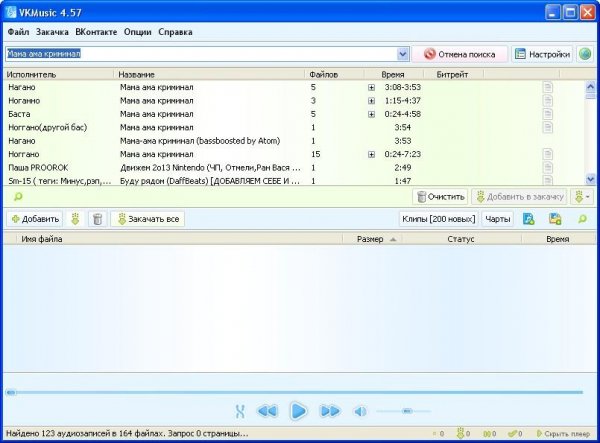Screen dimensions: 600x443
Task: Click the rewind previous track button
Action: click(267, 411)
